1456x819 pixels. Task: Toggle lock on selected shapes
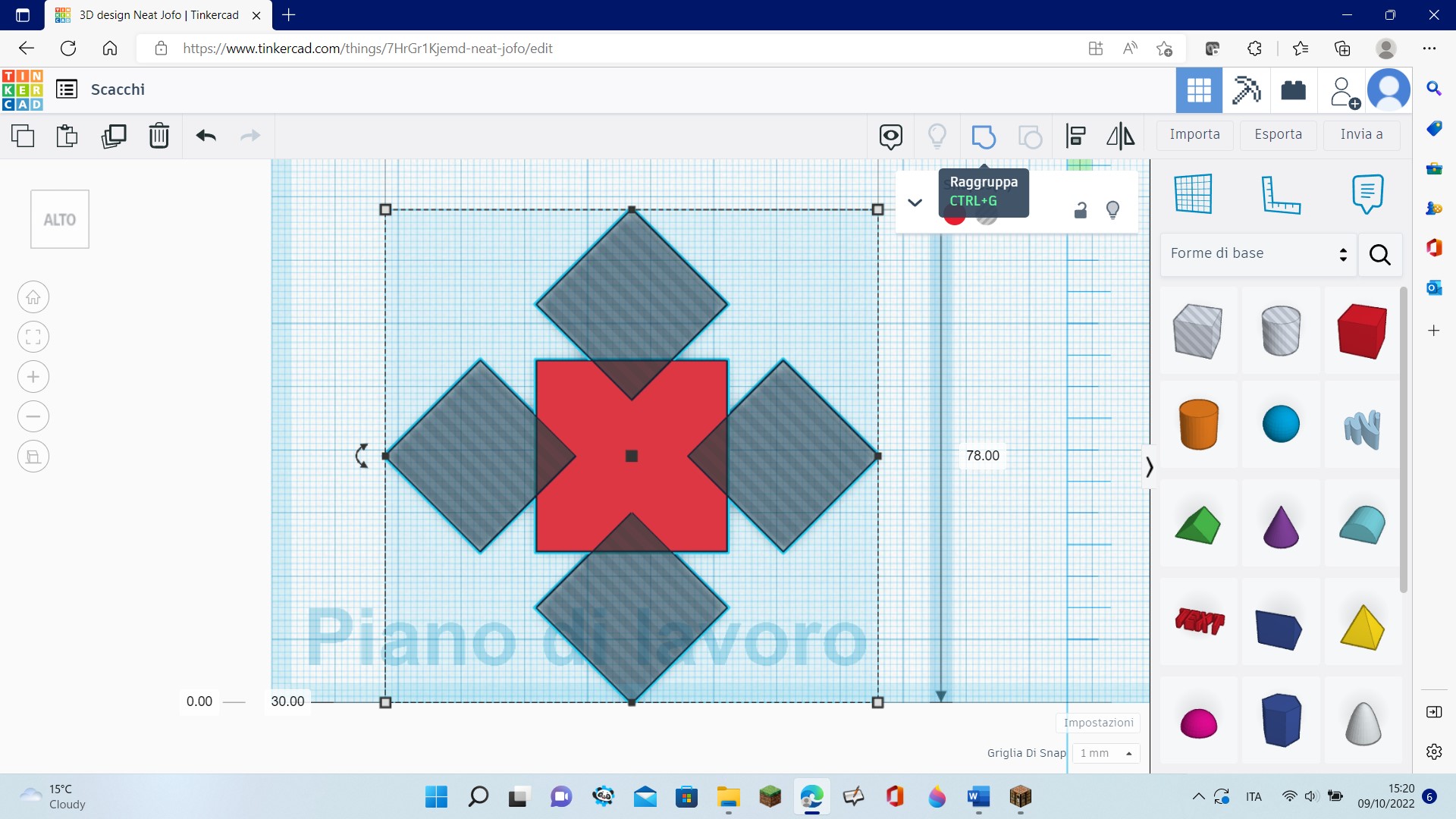[1081, 210]
